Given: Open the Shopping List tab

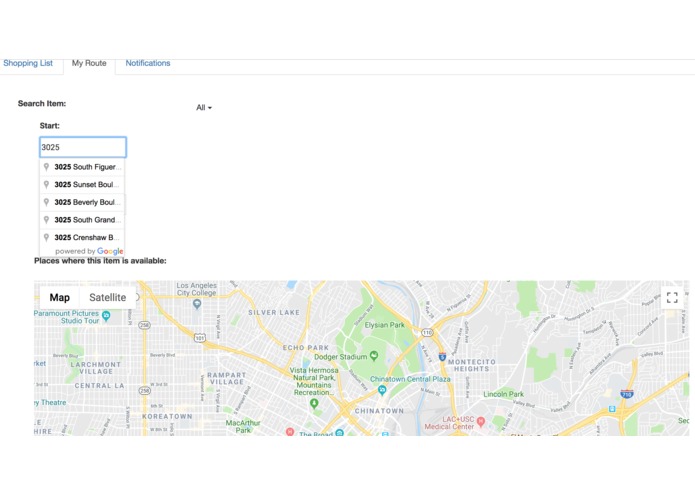Looking at the screenshot, I should coord(28,63).
